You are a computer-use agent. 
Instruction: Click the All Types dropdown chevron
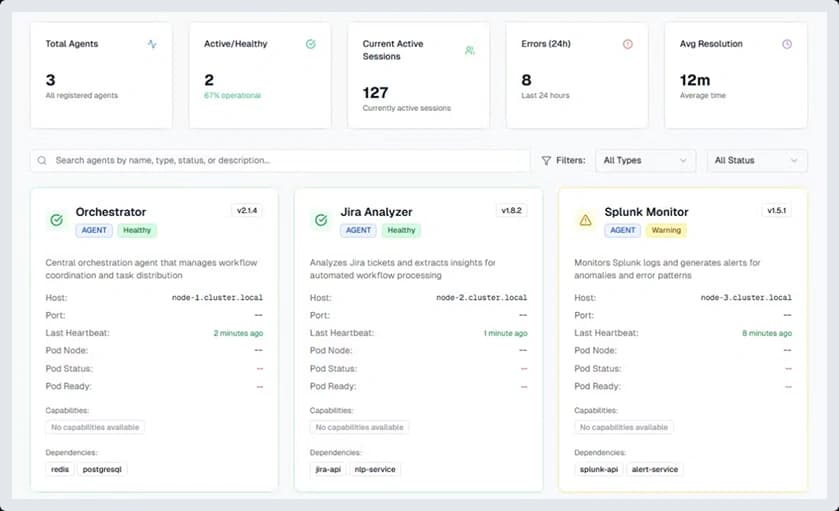683,161
